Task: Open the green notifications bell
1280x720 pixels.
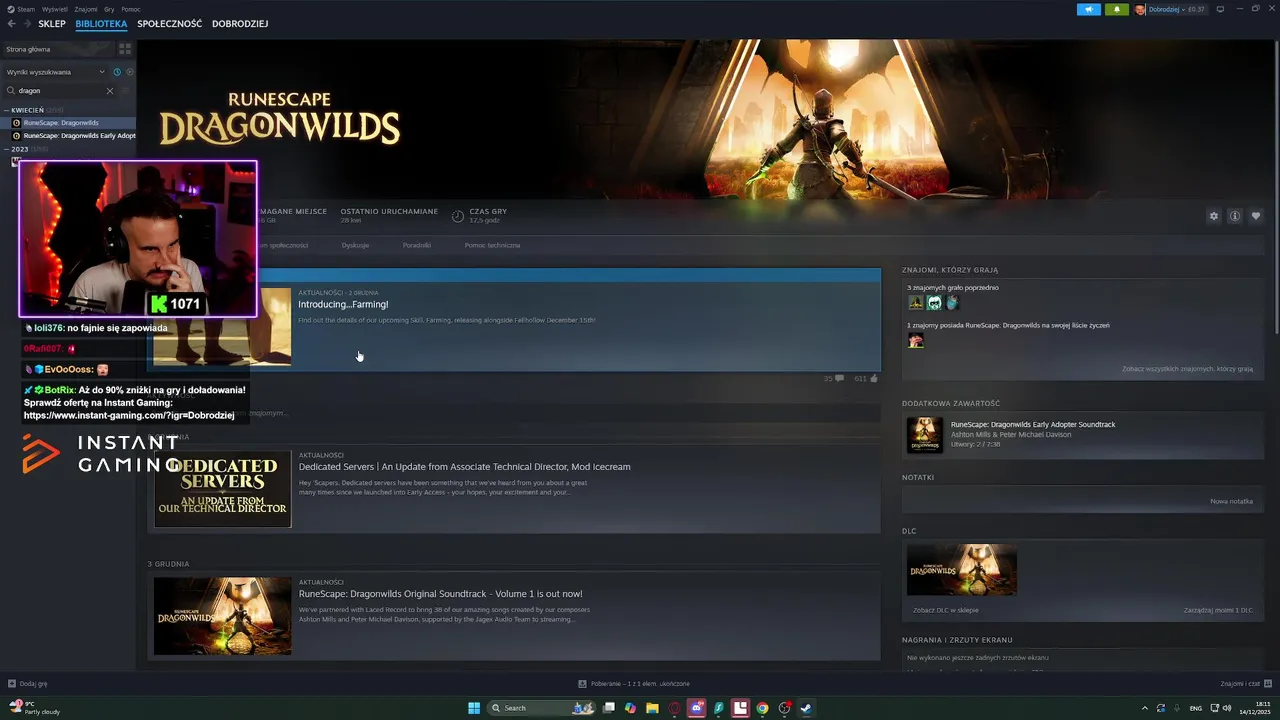Action: click(x=1117, y=9)
